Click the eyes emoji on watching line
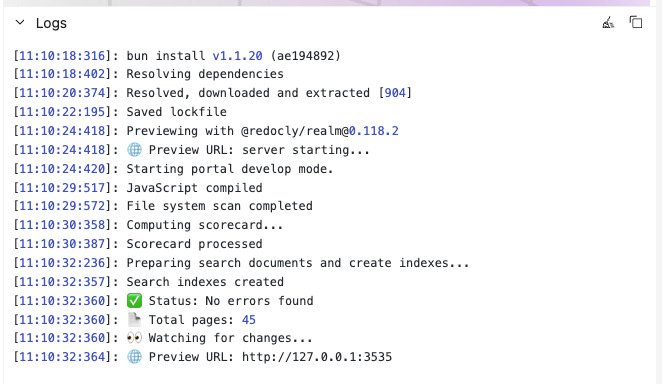Viewport: 662px width, 384px height. pyautogui.click(x=134, y=338)
